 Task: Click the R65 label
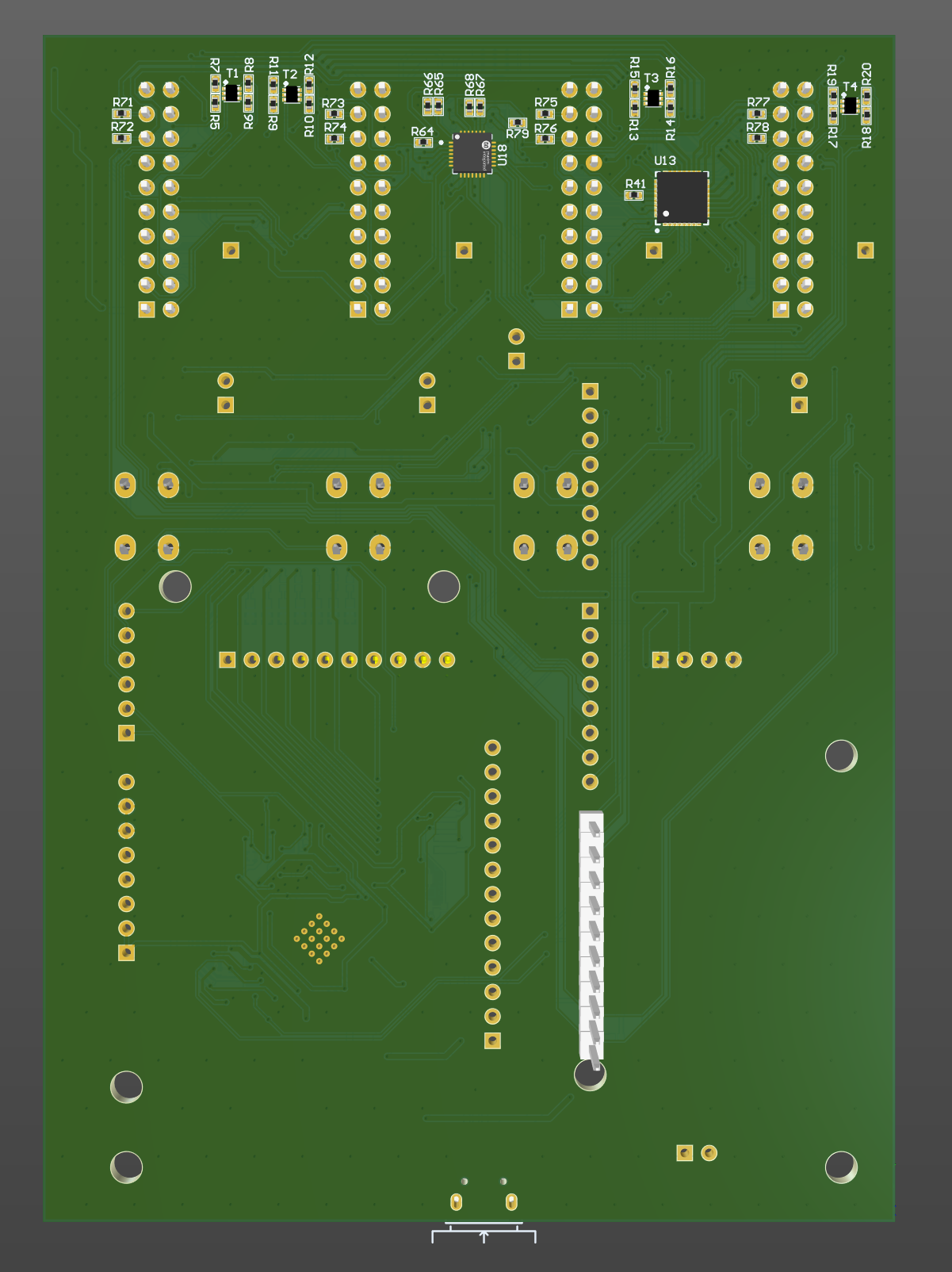pyautogui.click(x=438, y=82)
